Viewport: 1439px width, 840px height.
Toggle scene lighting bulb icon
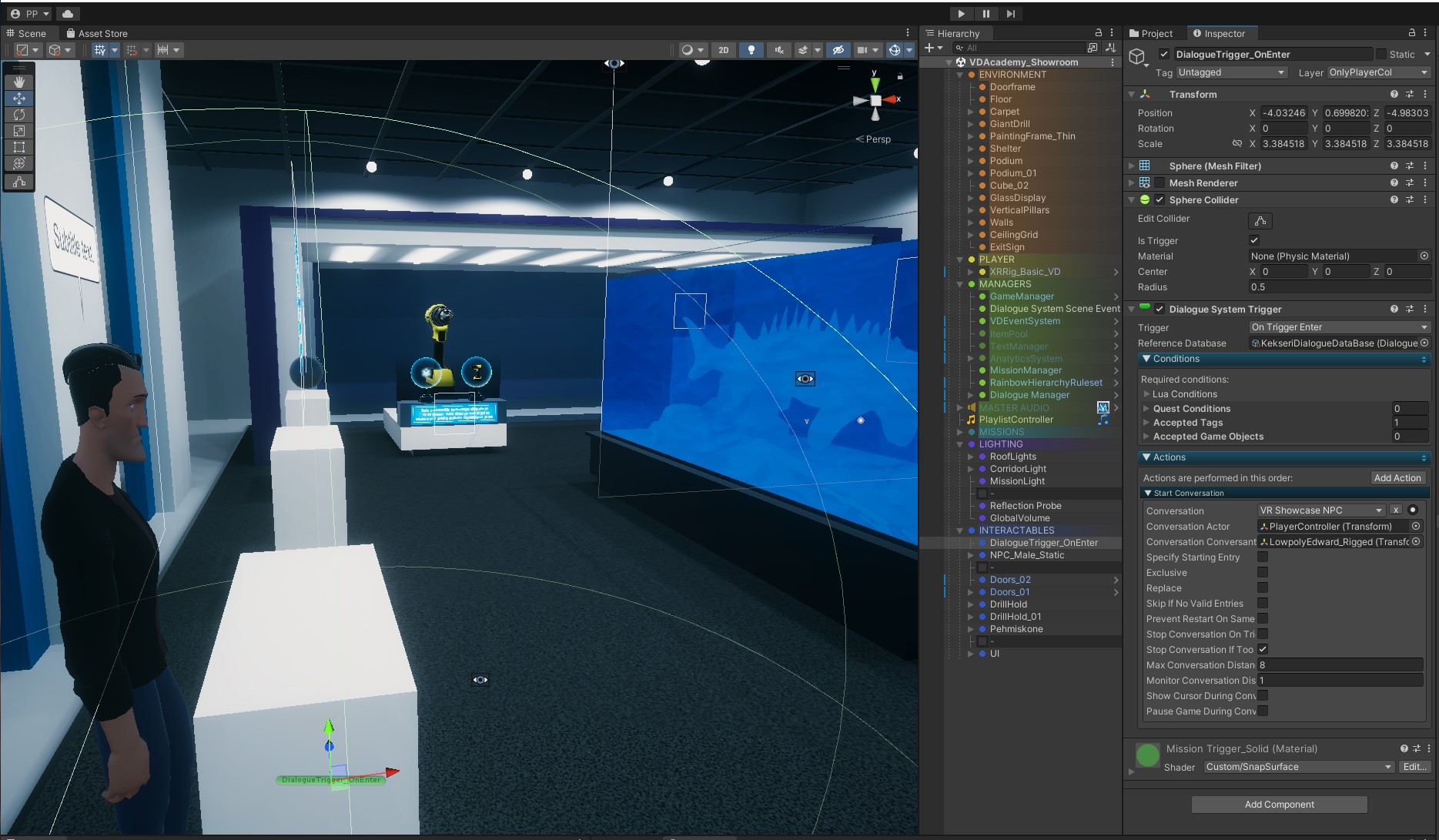coord(751,50)
